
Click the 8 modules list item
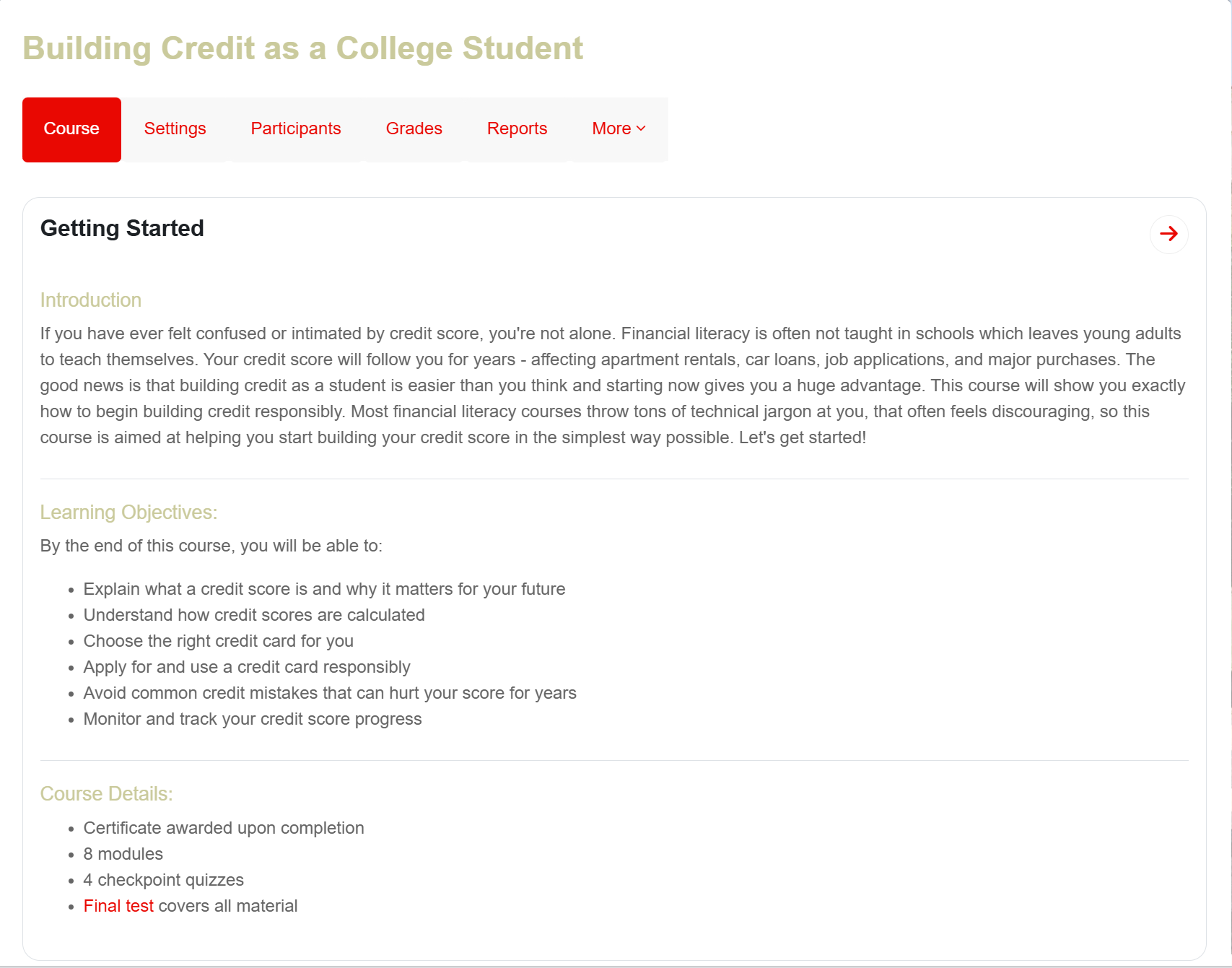tap(123, 854)
